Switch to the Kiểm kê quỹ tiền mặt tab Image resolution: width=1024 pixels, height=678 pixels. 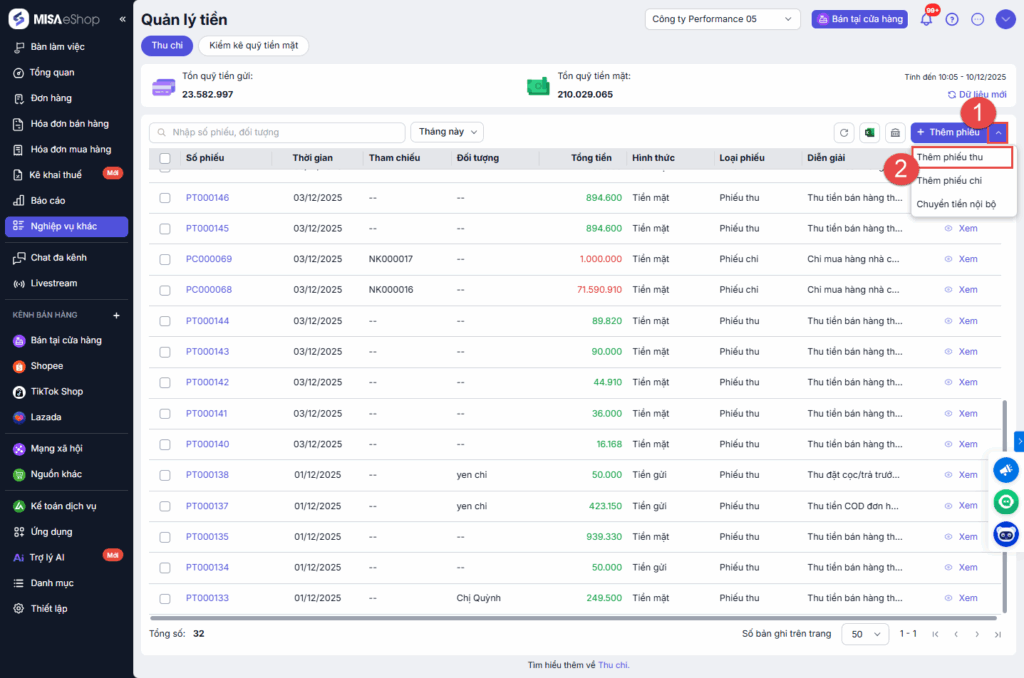tap(254, 45)
